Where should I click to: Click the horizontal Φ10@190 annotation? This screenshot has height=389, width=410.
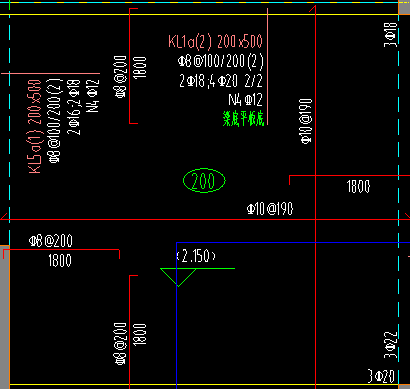point(270,209)
